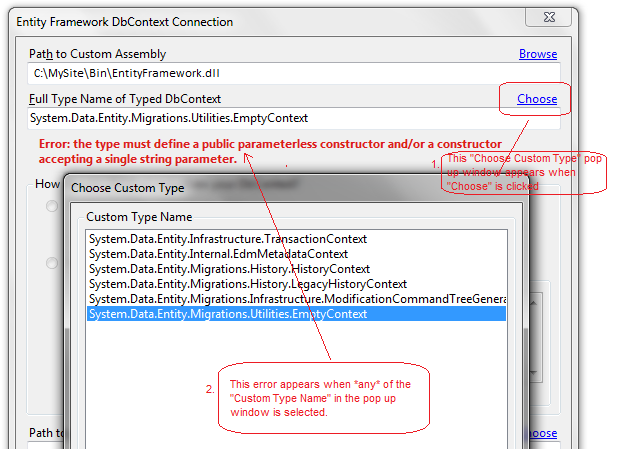Click the Browse link for custom assembly
The width and height of the screenshot is (634, 473).
click(x=538, y=54)
